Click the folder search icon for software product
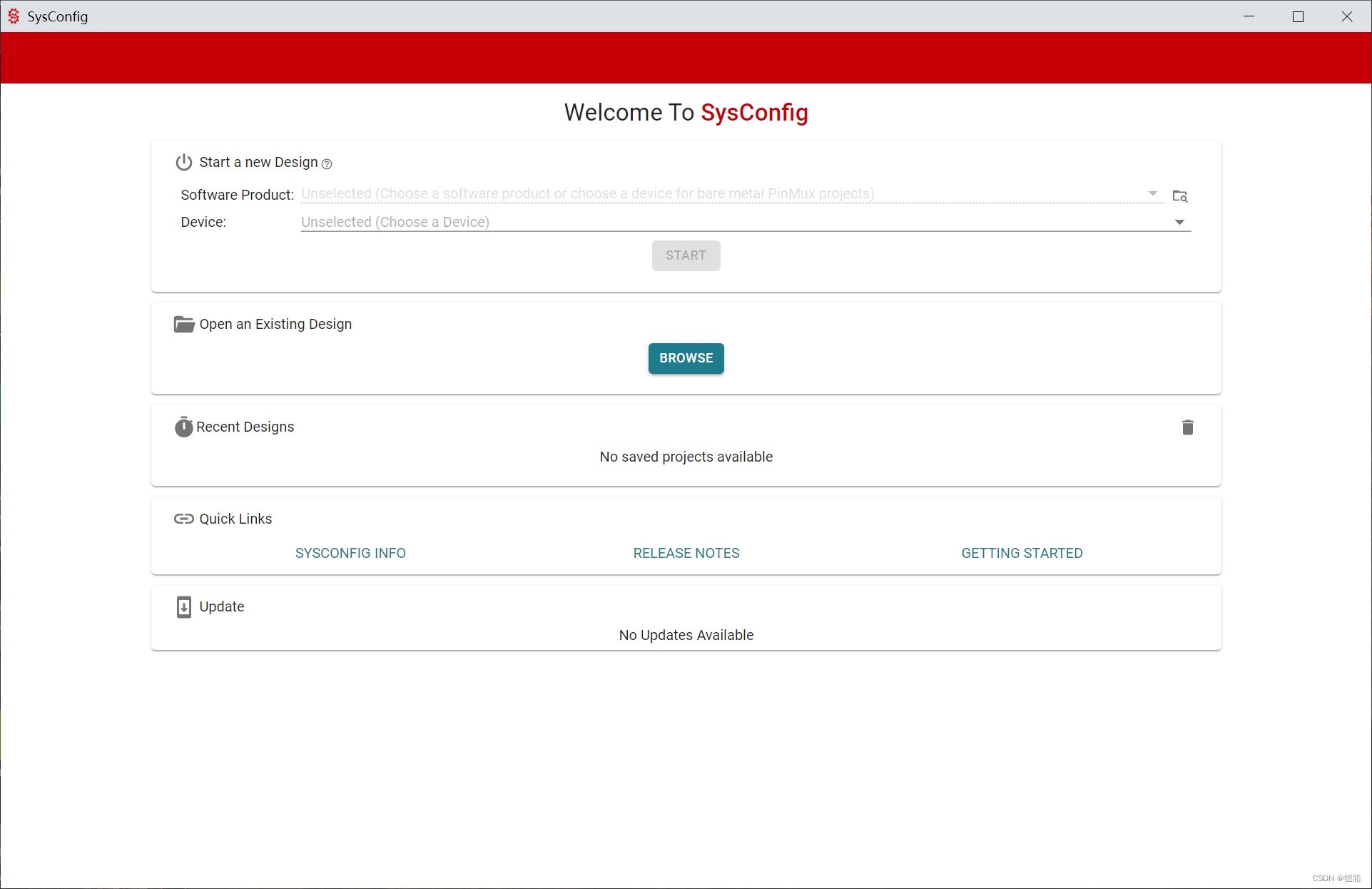Viewport: 1372px width, 889px height. point(1179,195)
